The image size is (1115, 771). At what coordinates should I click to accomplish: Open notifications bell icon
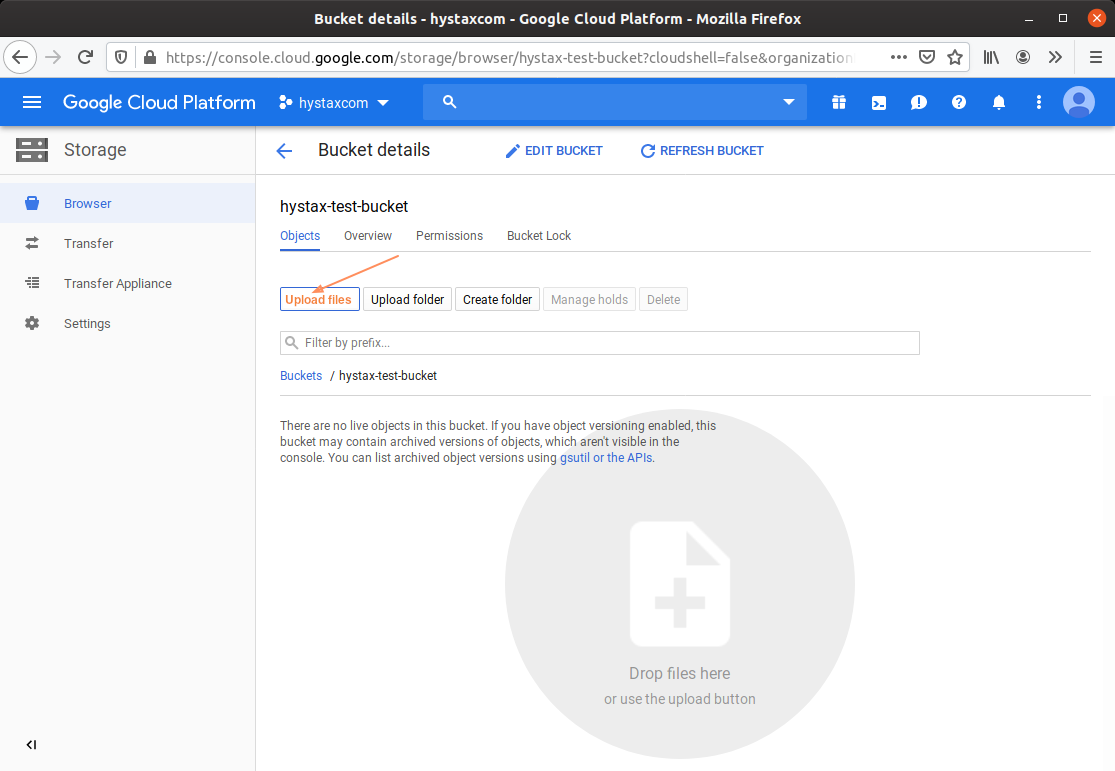(x=999, y=102)
